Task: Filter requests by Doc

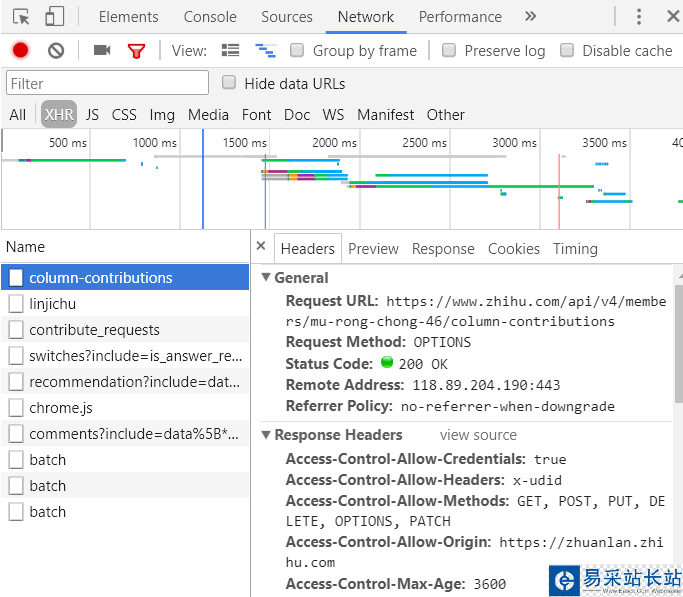Action: 297,115
